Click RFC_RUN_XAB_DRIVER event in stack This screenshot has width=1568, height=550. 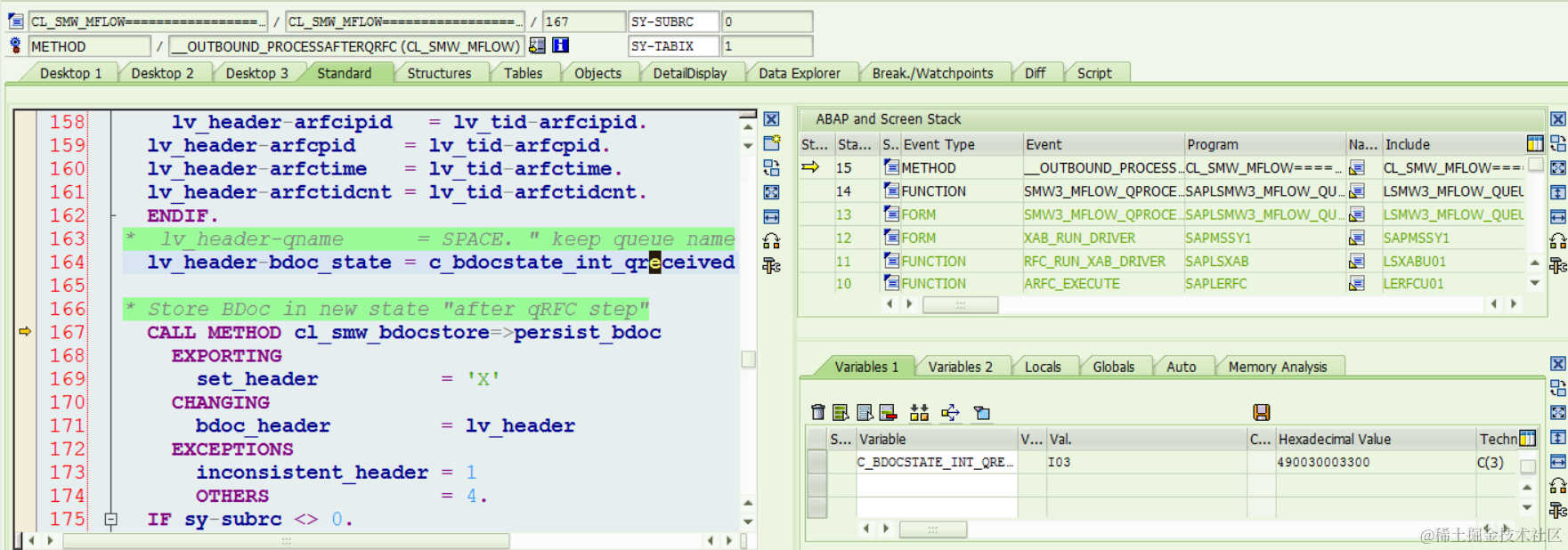1094,261
